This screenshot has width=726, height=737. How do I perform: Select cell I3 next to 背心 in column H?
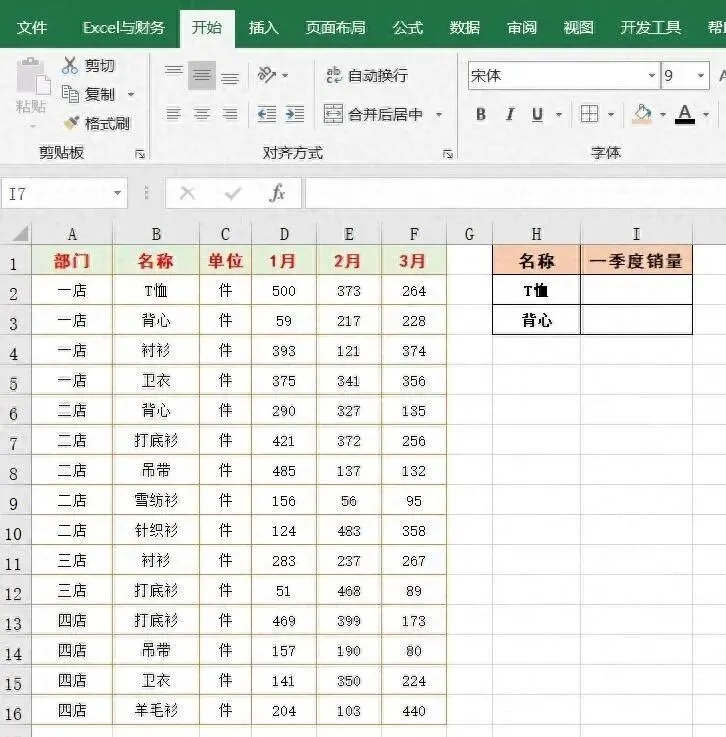tap(636, 320)
